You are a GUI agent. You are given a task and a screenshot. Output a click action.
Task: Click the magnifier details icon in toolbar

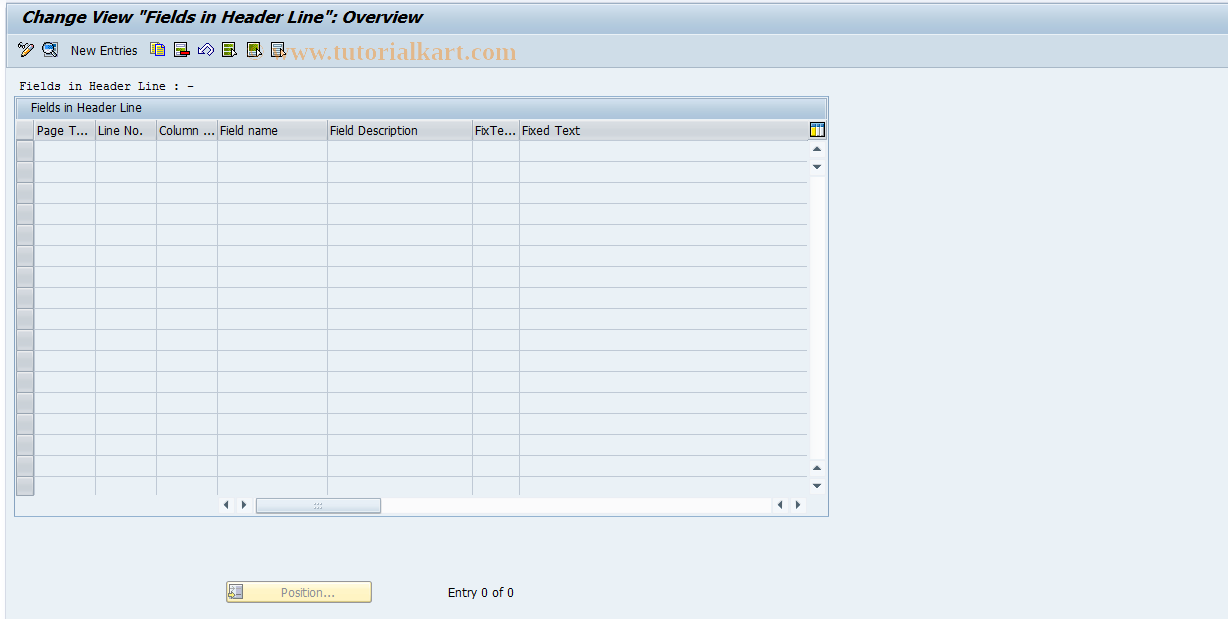click(50, 50)
